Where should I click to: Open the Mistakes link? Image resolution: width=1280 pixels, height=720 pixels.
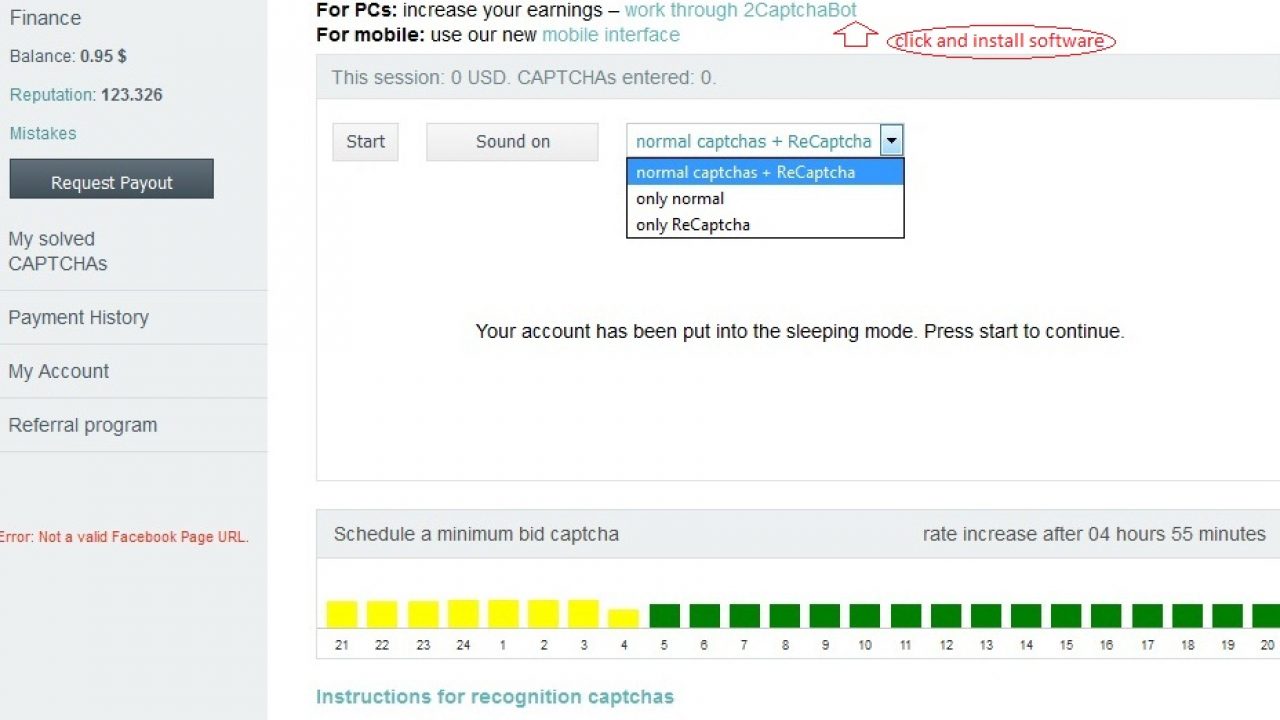click(x=43, y=133)
